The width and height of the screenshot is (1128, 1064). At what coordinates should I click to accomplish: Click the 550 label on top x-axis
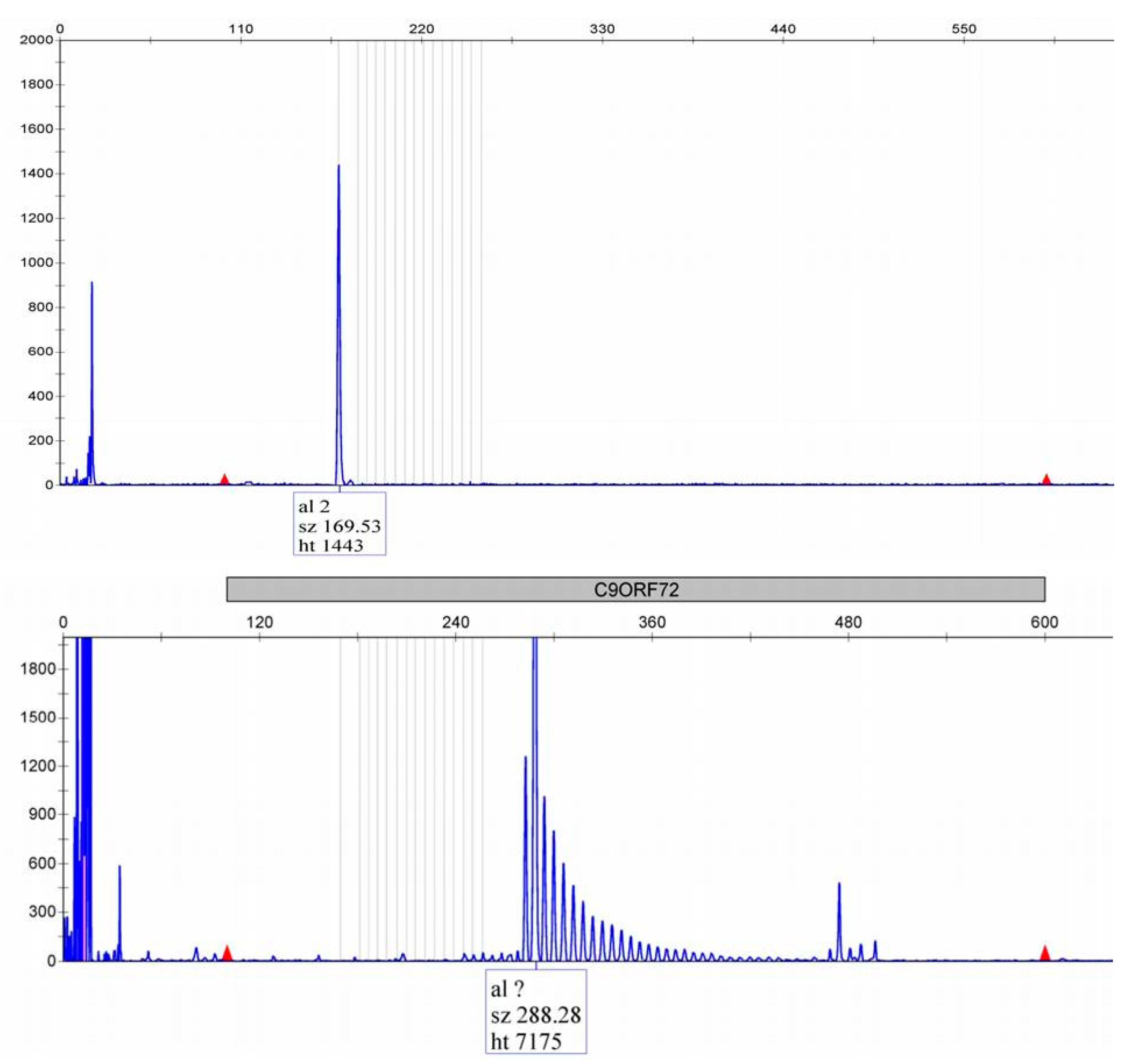pos(964,28)
